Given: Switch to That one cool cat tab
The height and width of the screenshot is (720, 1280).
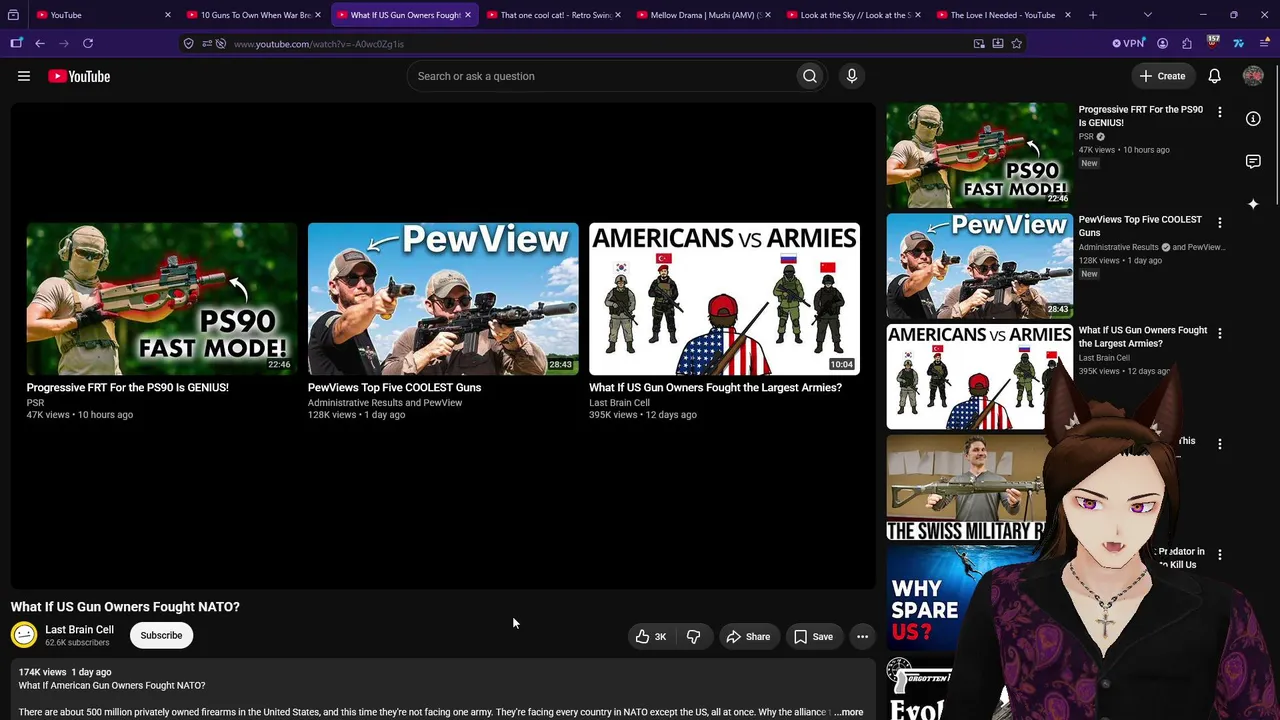Looking at the screenshot, I should pos(553,15).
